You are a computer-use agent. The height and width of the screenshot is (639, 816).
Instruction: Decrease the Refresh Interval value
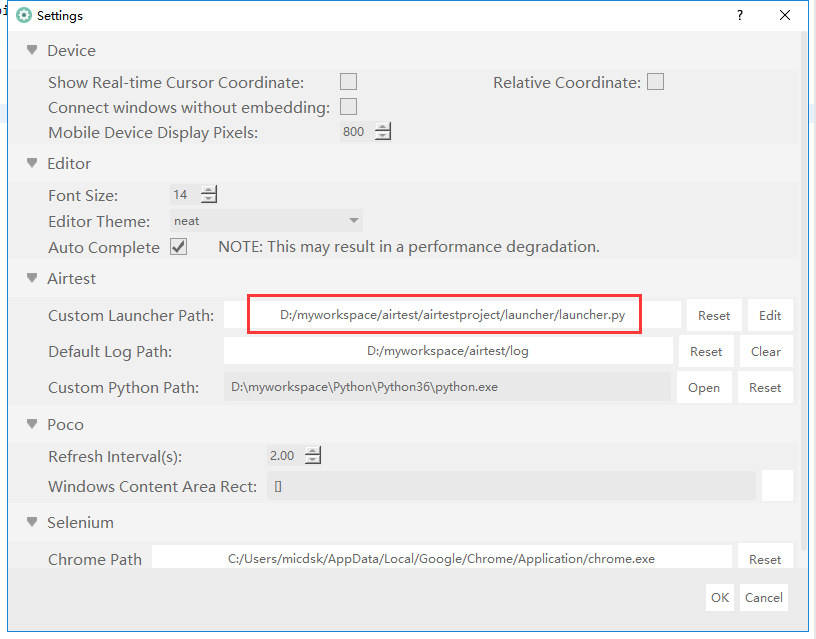pyautogui.click(x=313, y=460)
